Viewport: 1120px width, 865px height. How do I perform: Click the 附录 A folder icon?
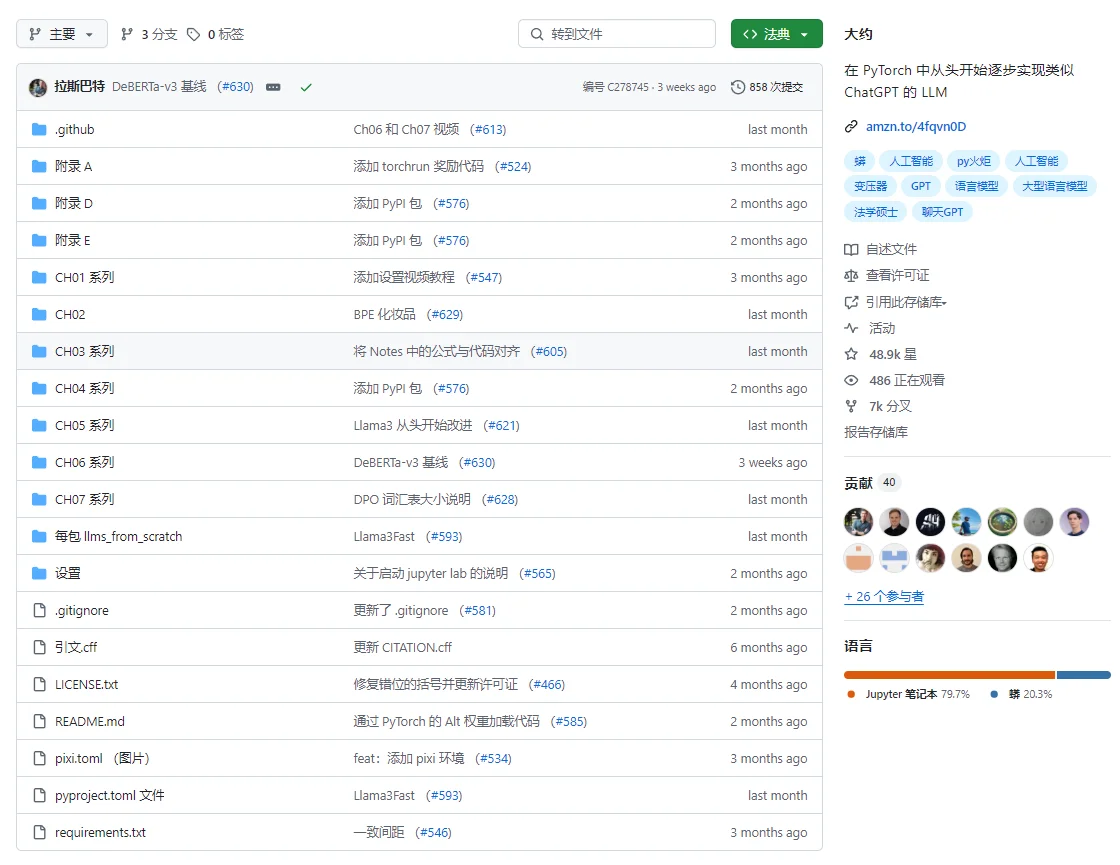coord(39,166)
